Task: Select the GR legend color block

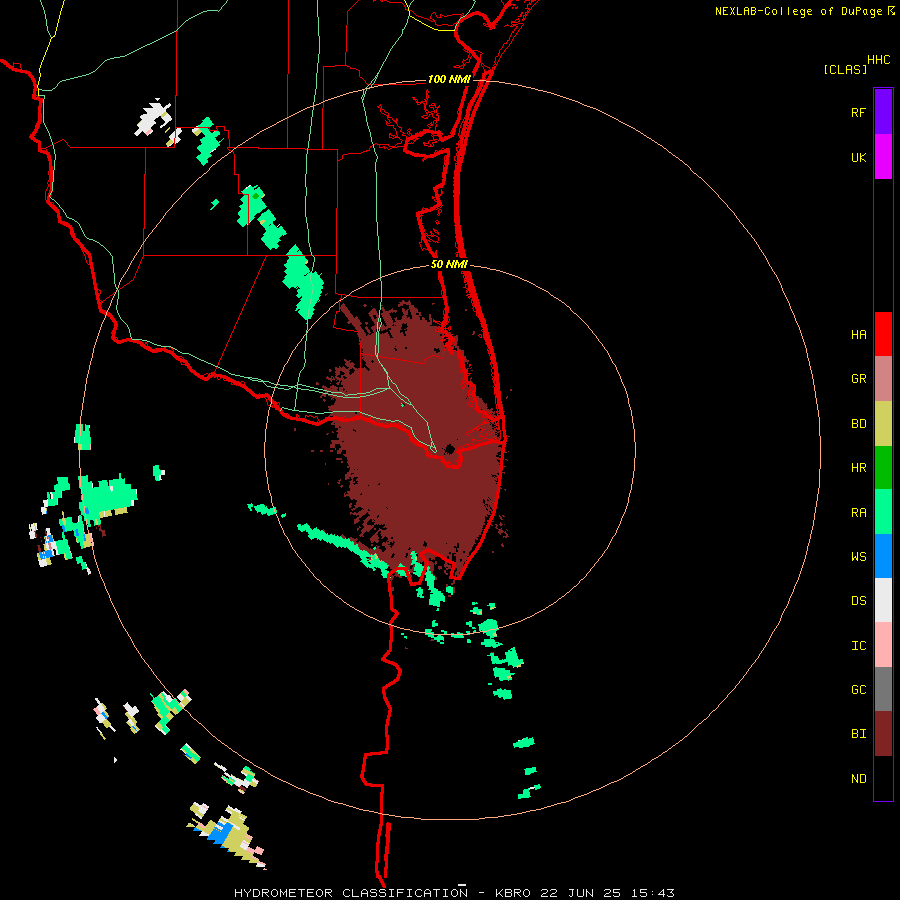Action: click(x=883, y=379)
